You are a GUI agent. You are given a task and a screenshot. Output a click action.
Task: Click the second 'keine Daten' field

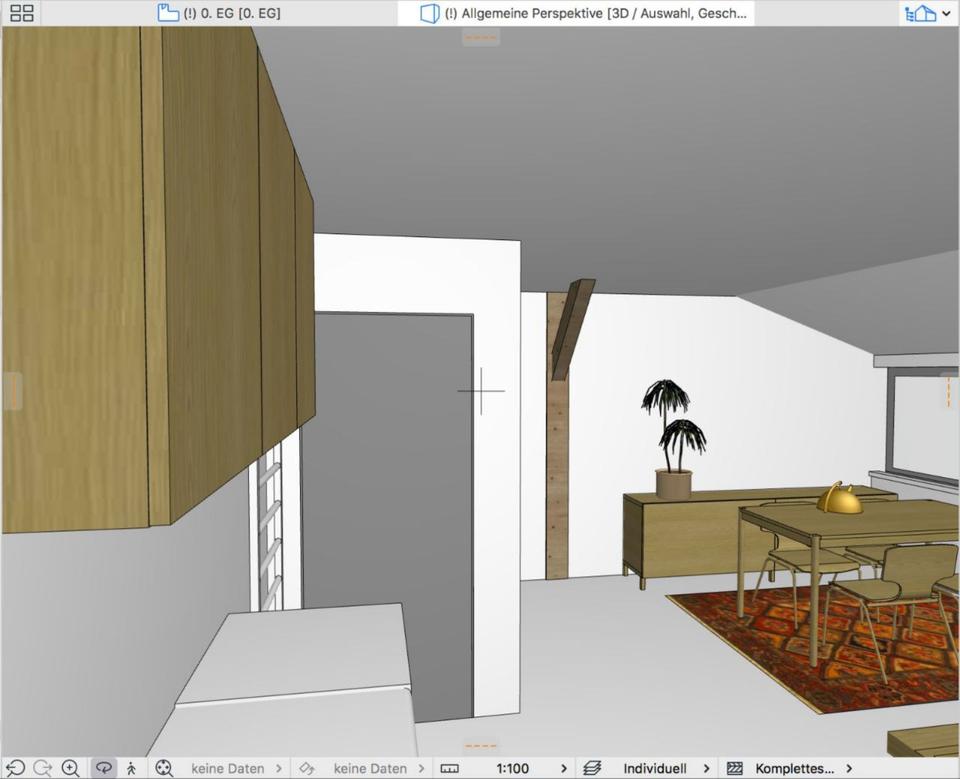[x=370, y=768]
